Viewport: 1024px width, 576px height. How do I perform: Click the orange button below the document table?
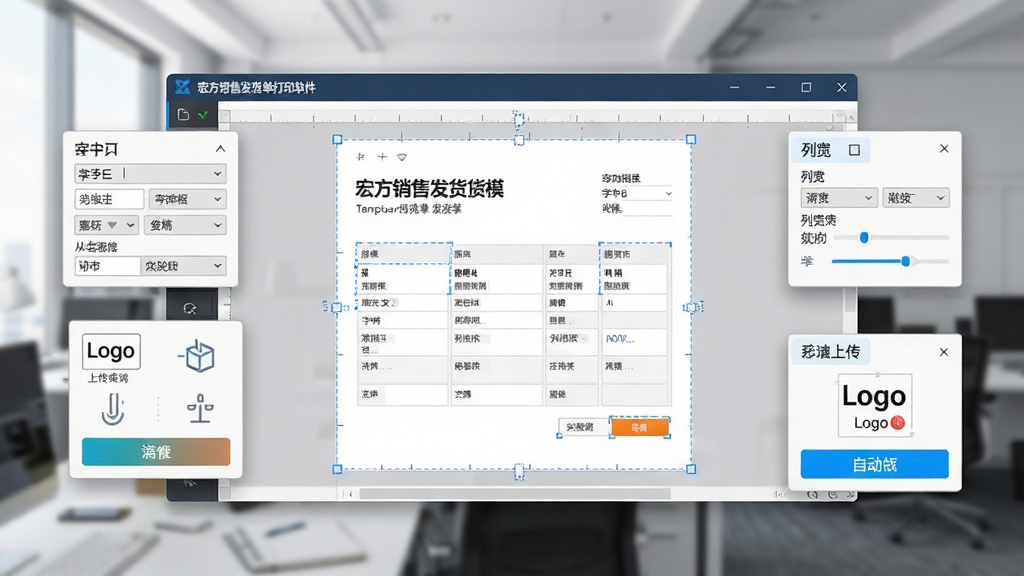pos(639,427)
